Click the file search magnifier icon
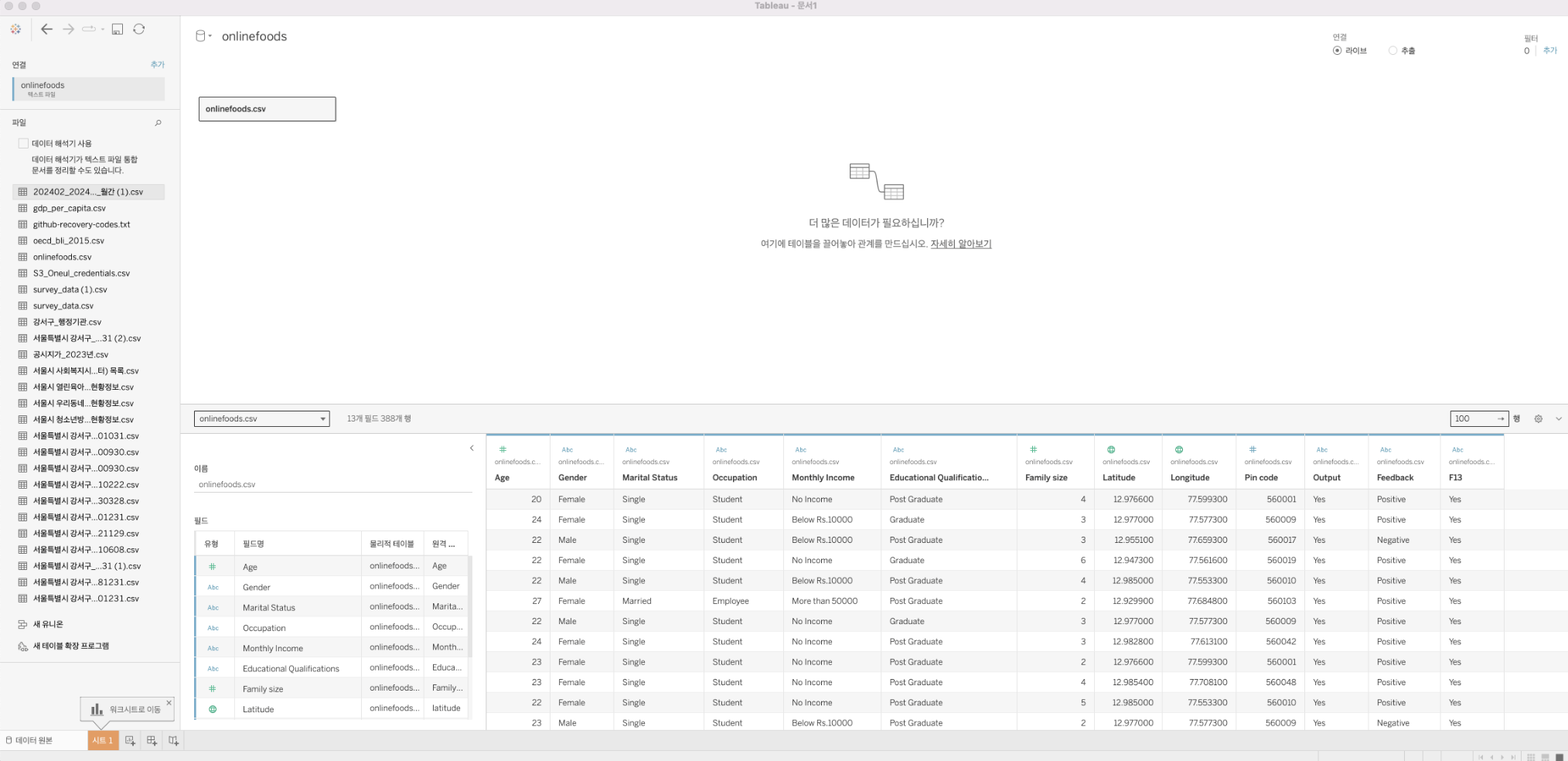1568x761 pixels. click(159, 123)
